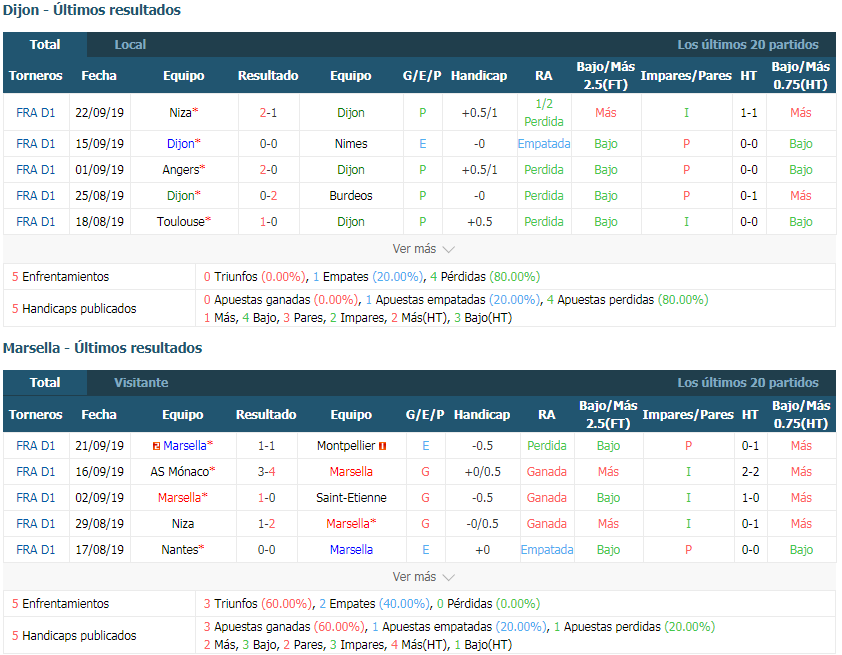Open FRA D1 link for the 17/08/19 match
Screen dimensions: 842x655
[35, 550]
